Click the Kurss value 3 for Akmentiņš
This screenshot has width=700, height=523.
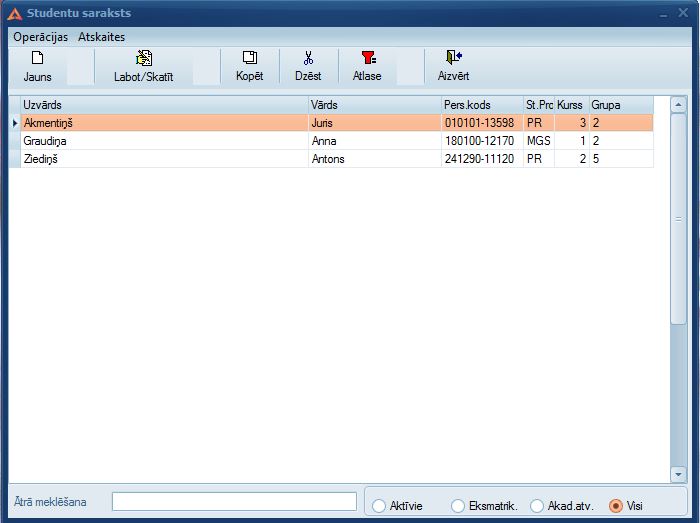click(572, 123)
